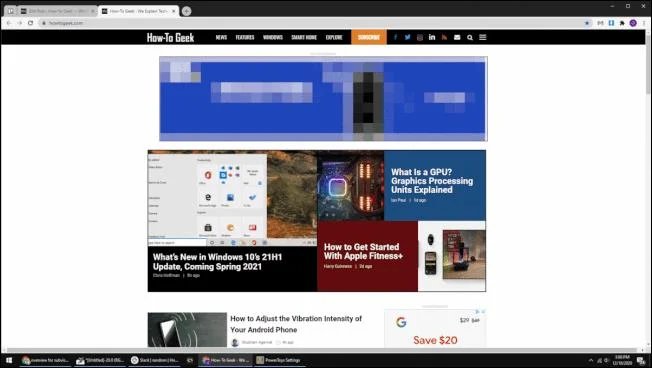Switch to first inactive browser tab
Image resolution: width=652 pixels, height=368 pixels.
[57, 11]
